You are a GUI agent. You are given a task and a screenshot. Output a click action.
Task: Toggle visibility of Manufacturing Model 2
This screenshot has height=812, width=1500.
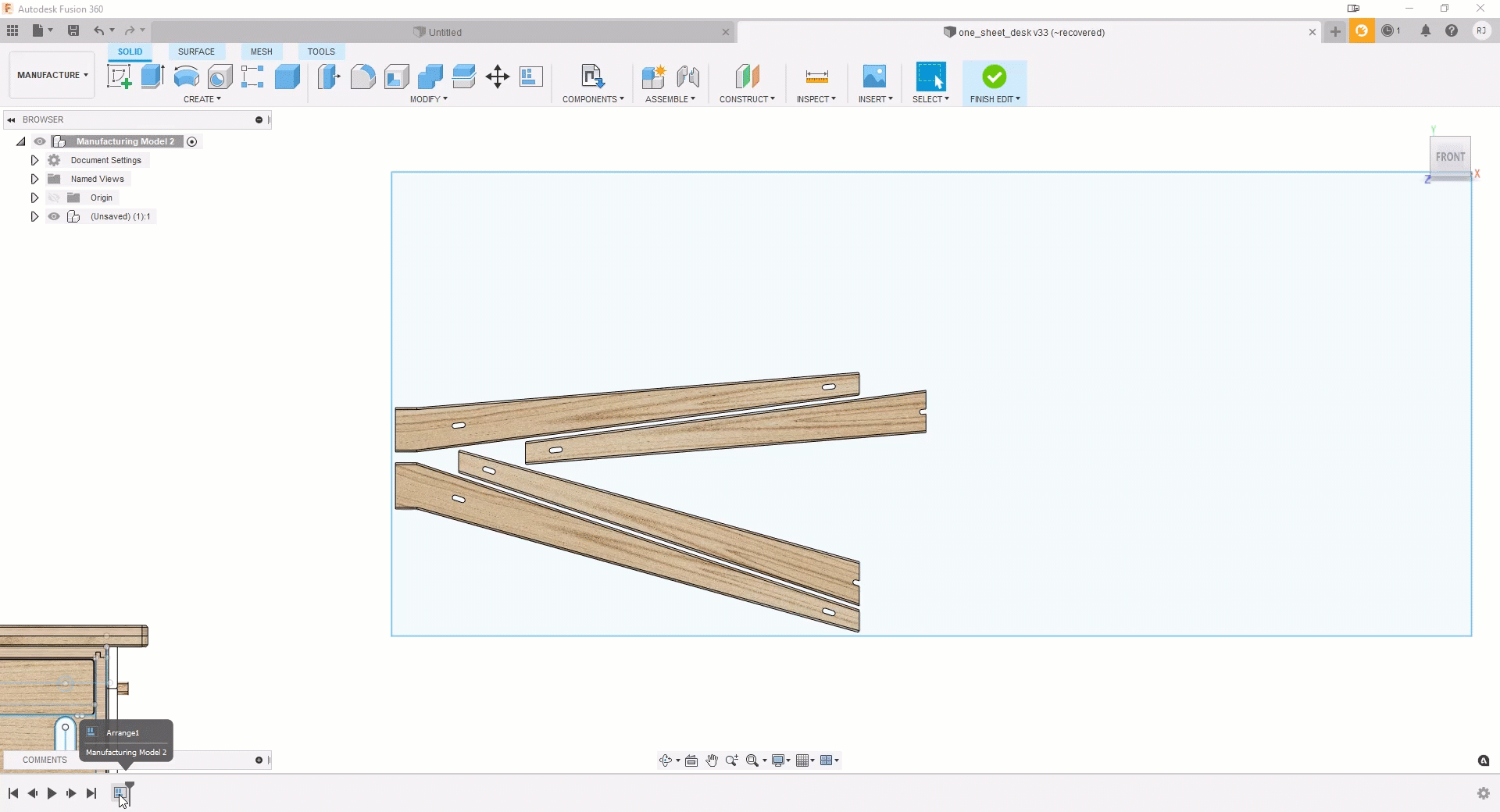click(40, 141)
